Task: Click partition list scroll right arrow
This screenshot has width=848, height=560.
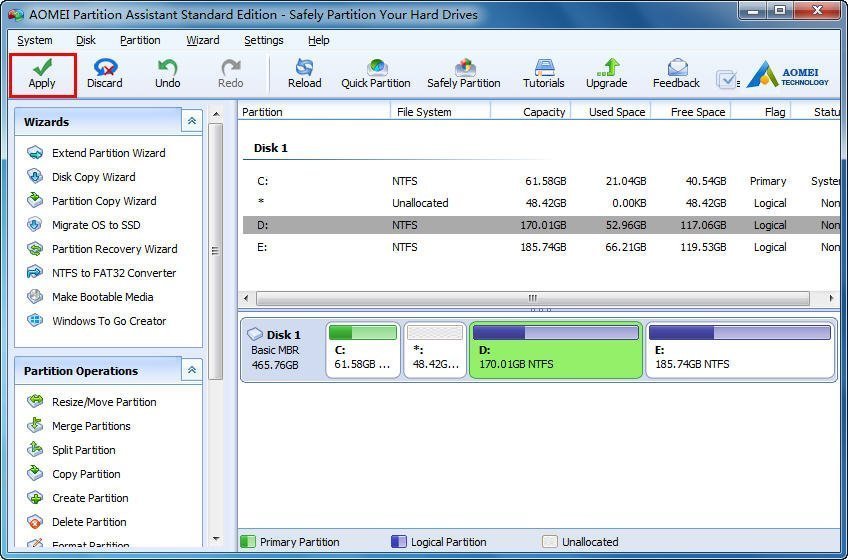Action: coord(831,298)
